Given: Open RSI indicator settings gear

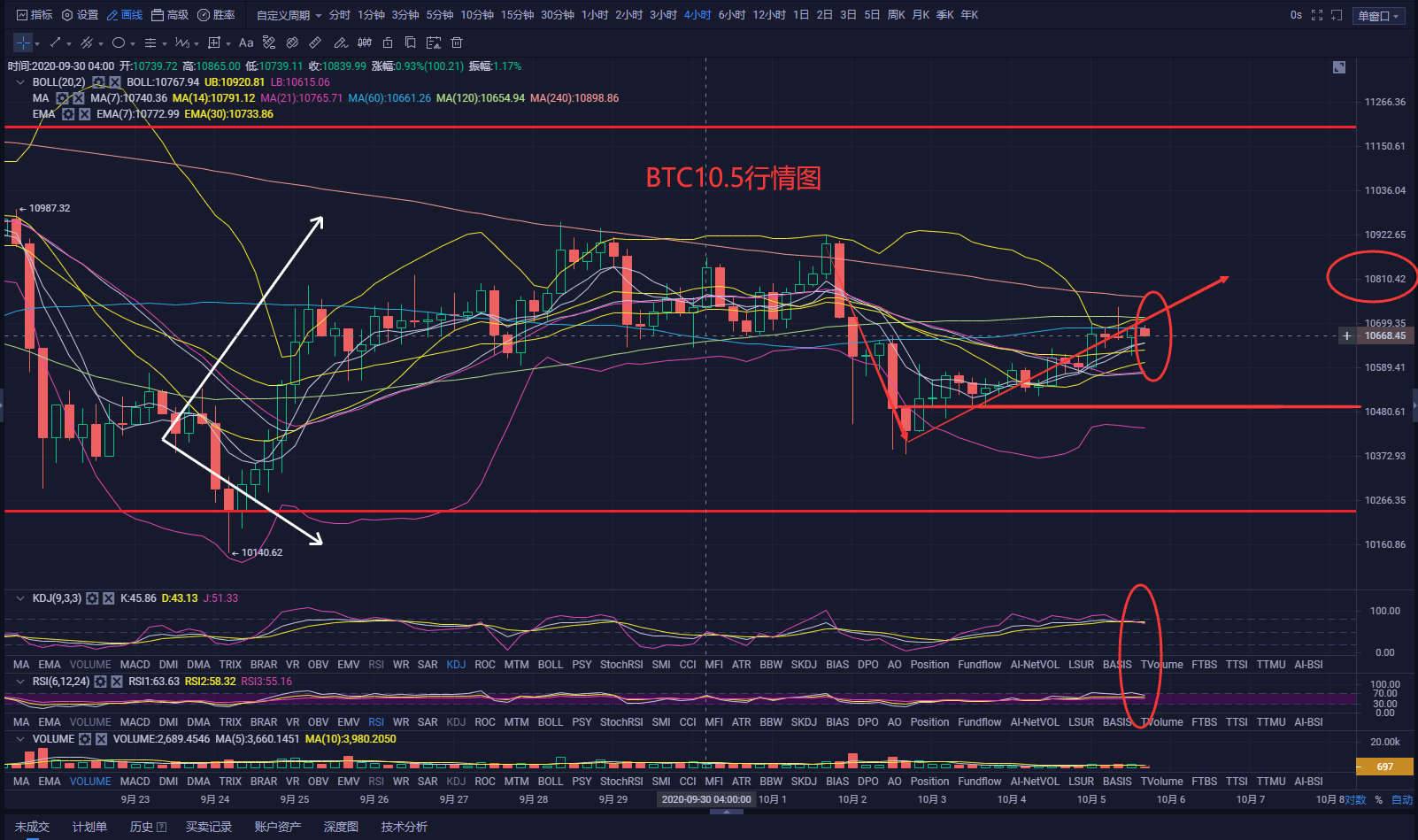Looking at the screenshot, I should click(x=101, y=682).
